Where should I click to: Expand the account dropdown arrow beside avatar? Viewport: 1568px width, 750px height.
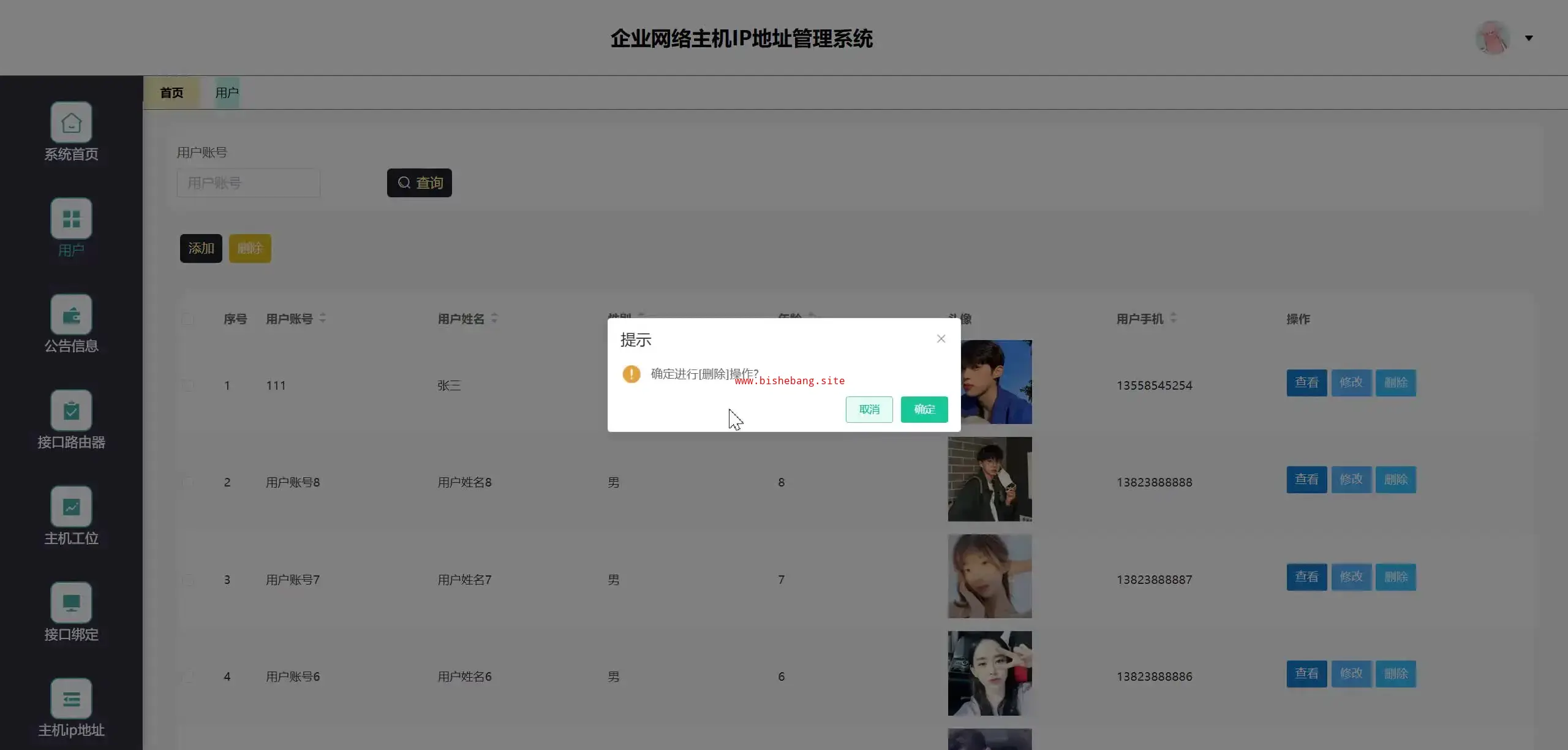coord(1529,38)
